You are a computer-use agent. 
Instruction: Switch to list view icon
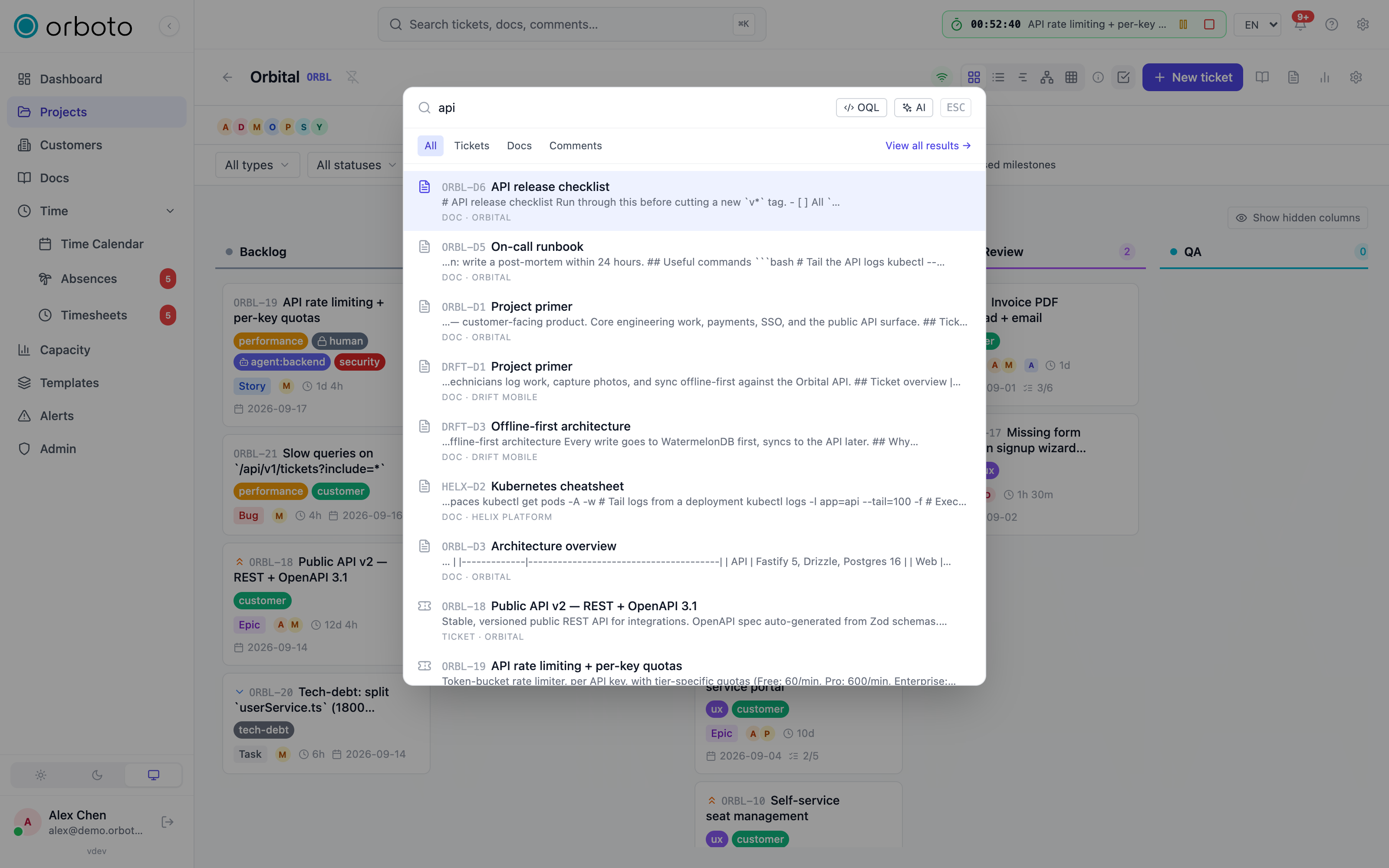(x=999, y=77)
